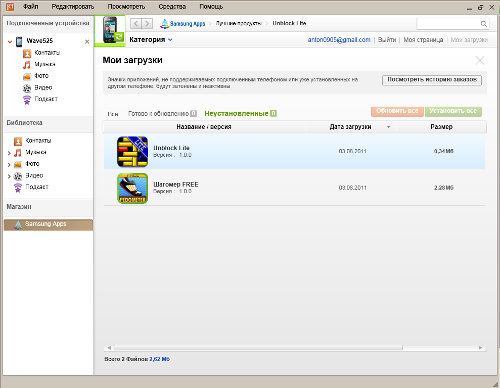Click the search magnifier icon
This screenshot has height=388, width=500.
tap(484, 24)
